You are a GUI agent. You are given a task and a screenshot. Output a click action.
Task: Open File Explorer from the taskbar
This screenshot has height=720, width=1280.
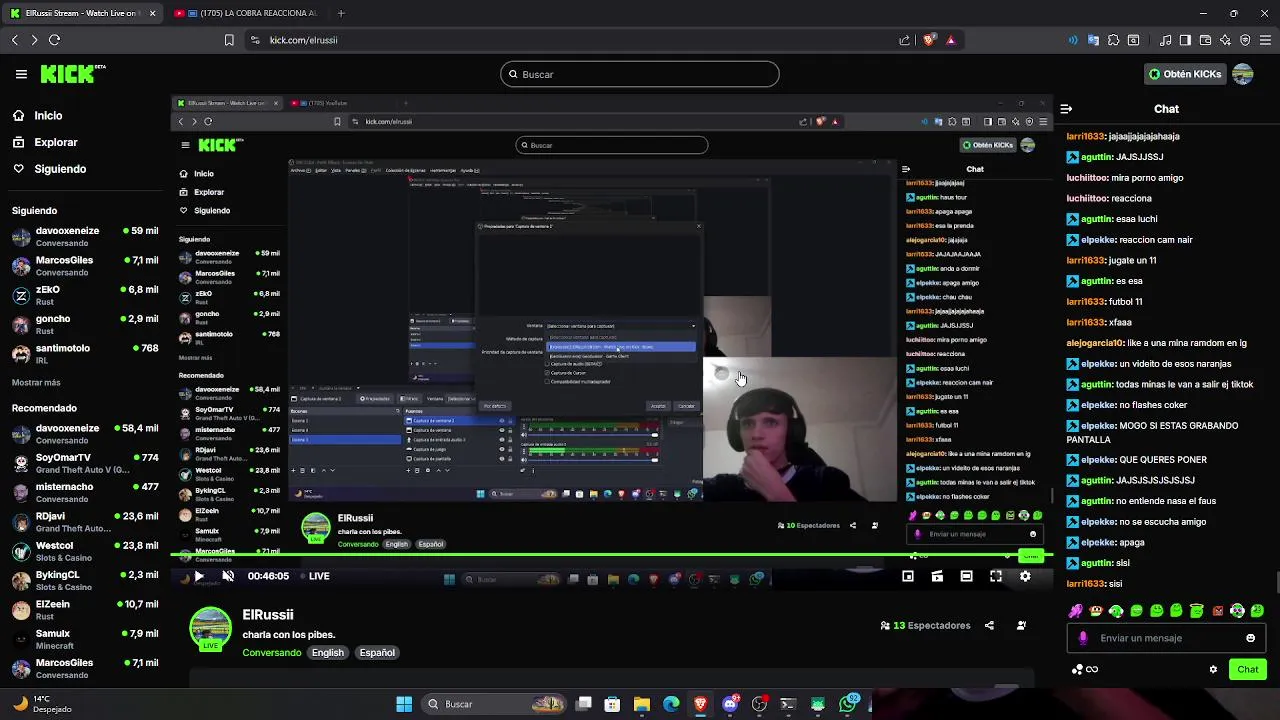pos(642,704)
